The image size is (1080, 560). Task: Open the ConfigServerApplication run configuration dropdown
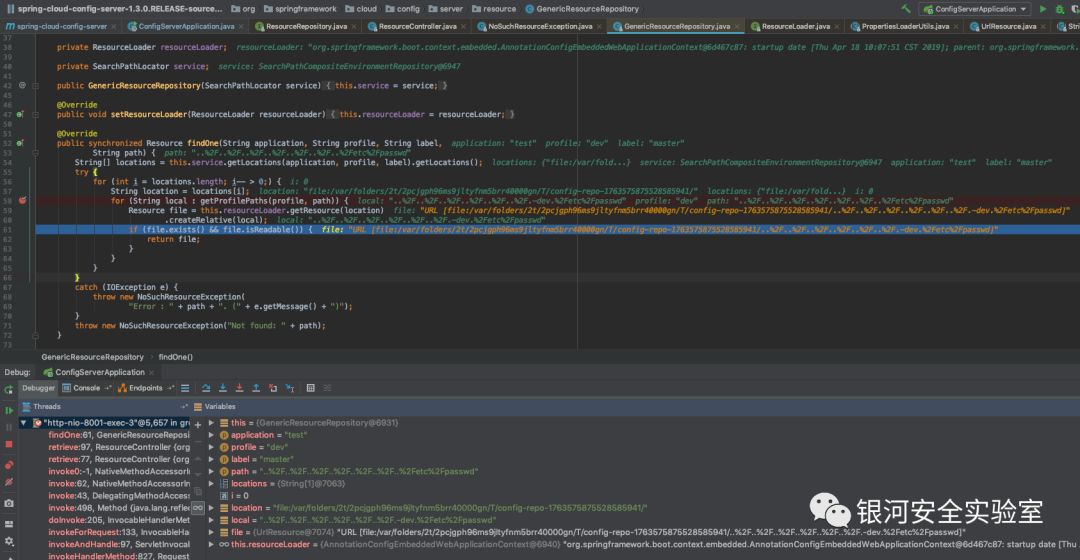coord(975,9)
